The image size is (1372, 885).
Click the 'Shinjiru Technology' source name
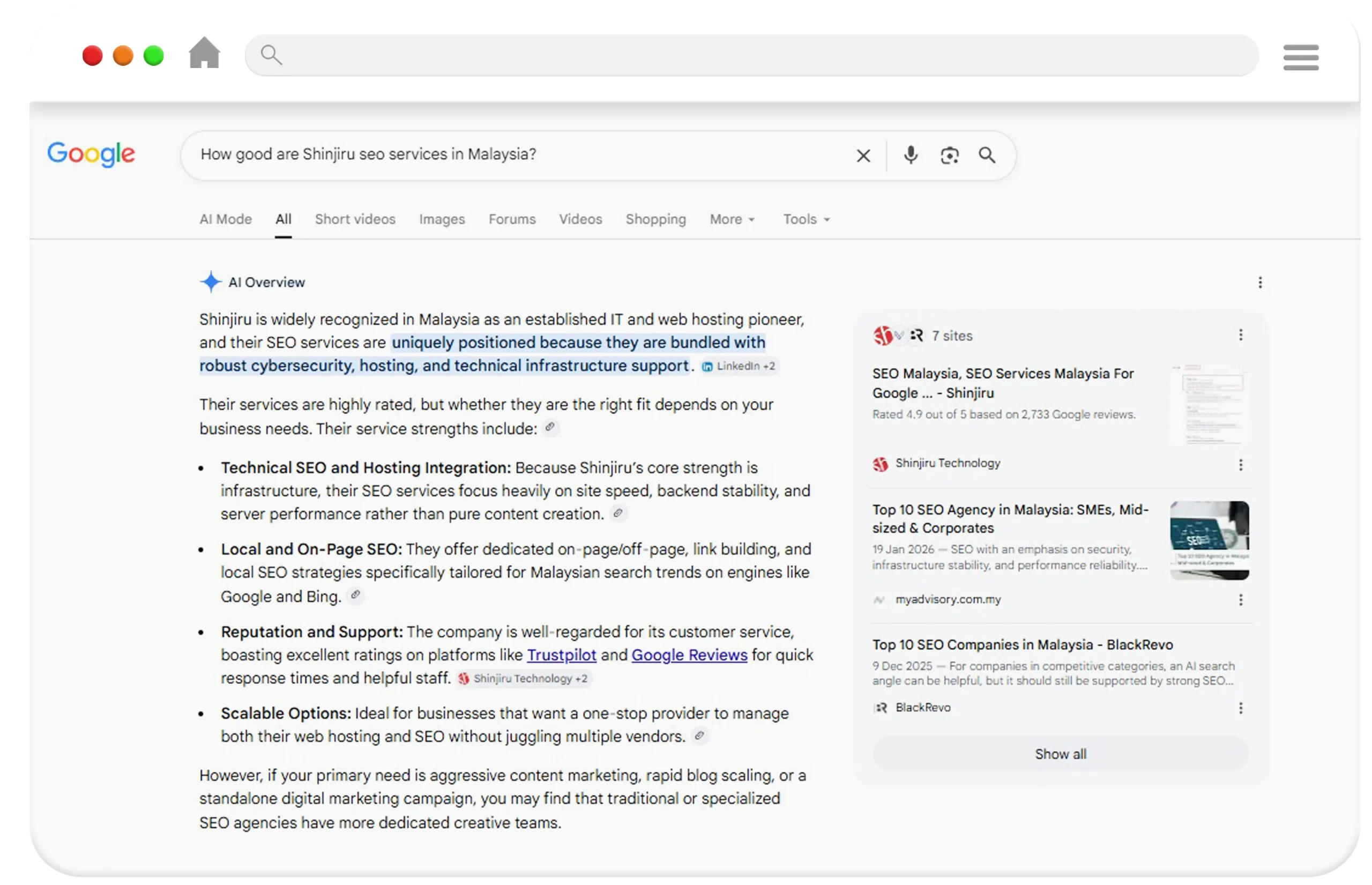(x=948, y=463)
